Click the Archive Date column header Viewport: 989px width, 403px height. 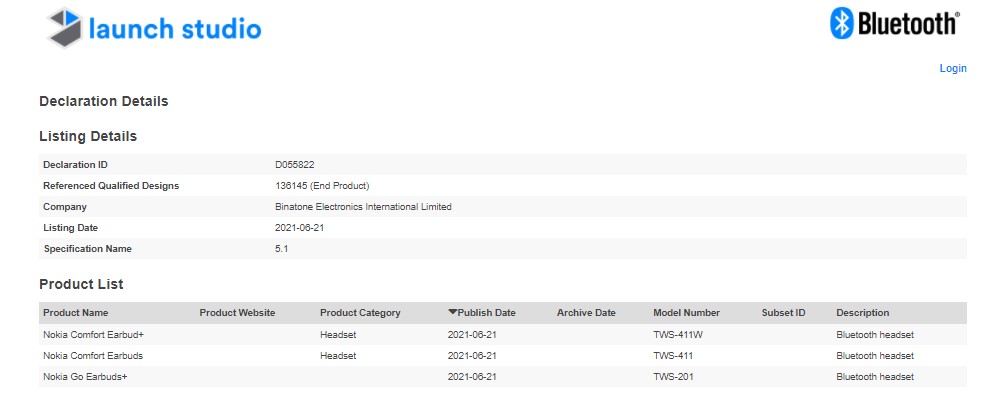(x=586, y=313)
